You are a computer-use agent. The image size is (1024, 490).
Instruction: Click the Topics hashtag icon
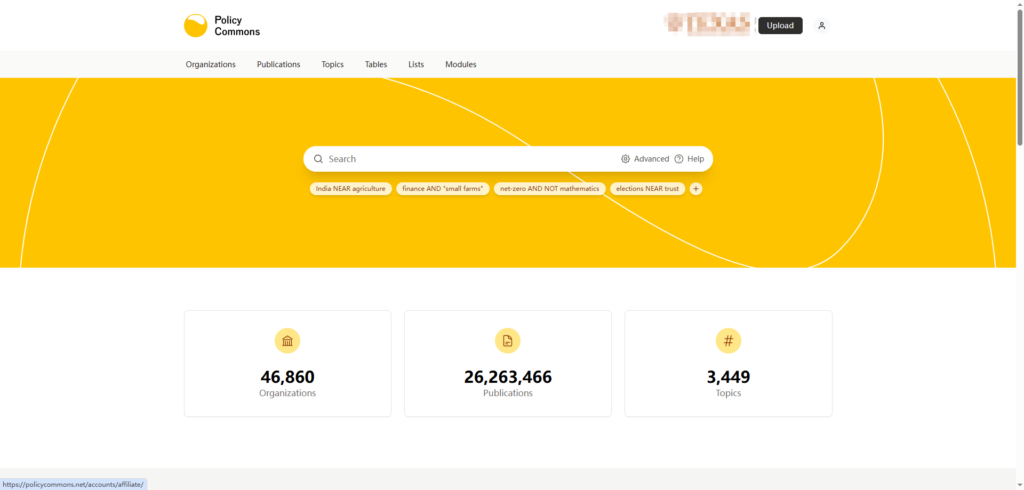(728, 341)
